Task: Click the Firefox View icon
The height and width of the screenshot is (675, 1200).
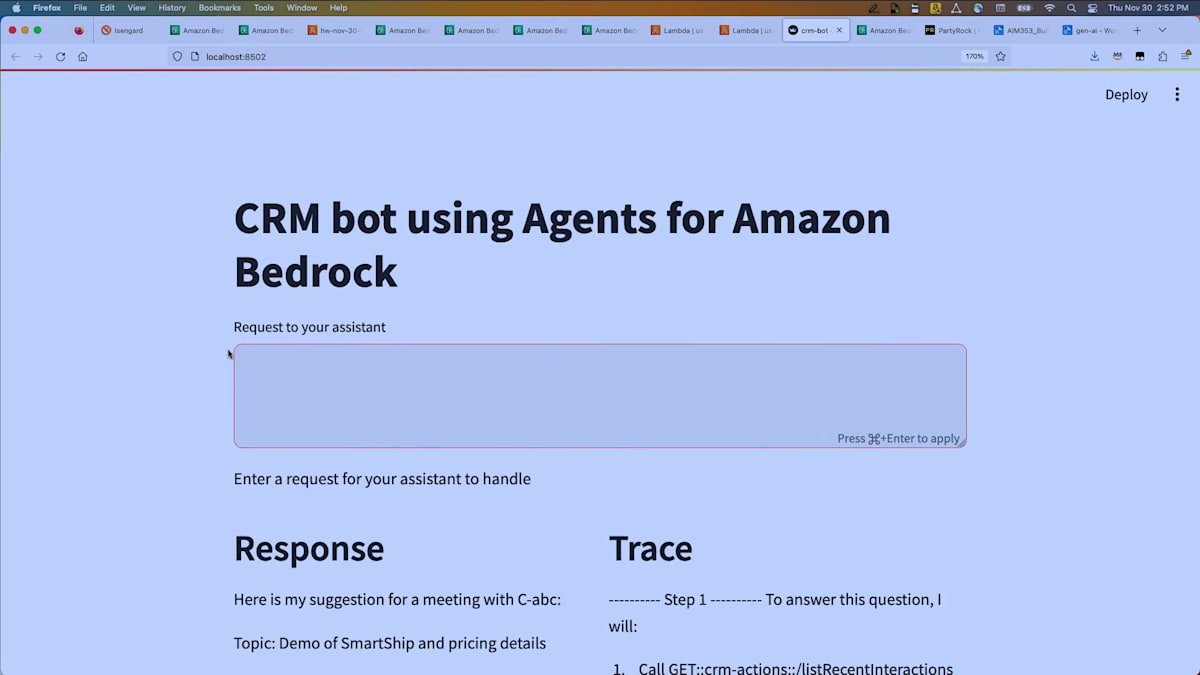Action: [79, 30]
